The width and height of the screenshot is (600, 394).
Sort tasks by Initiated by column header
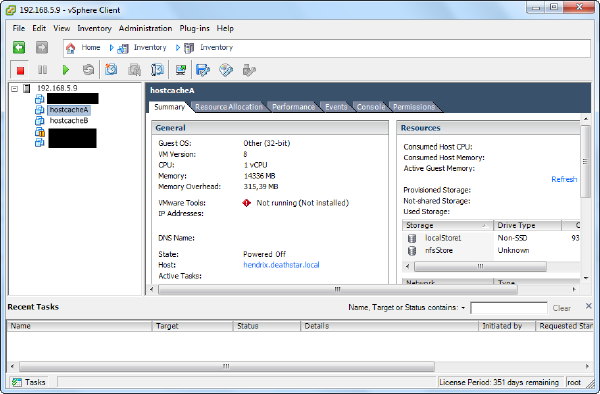point(507,326)
